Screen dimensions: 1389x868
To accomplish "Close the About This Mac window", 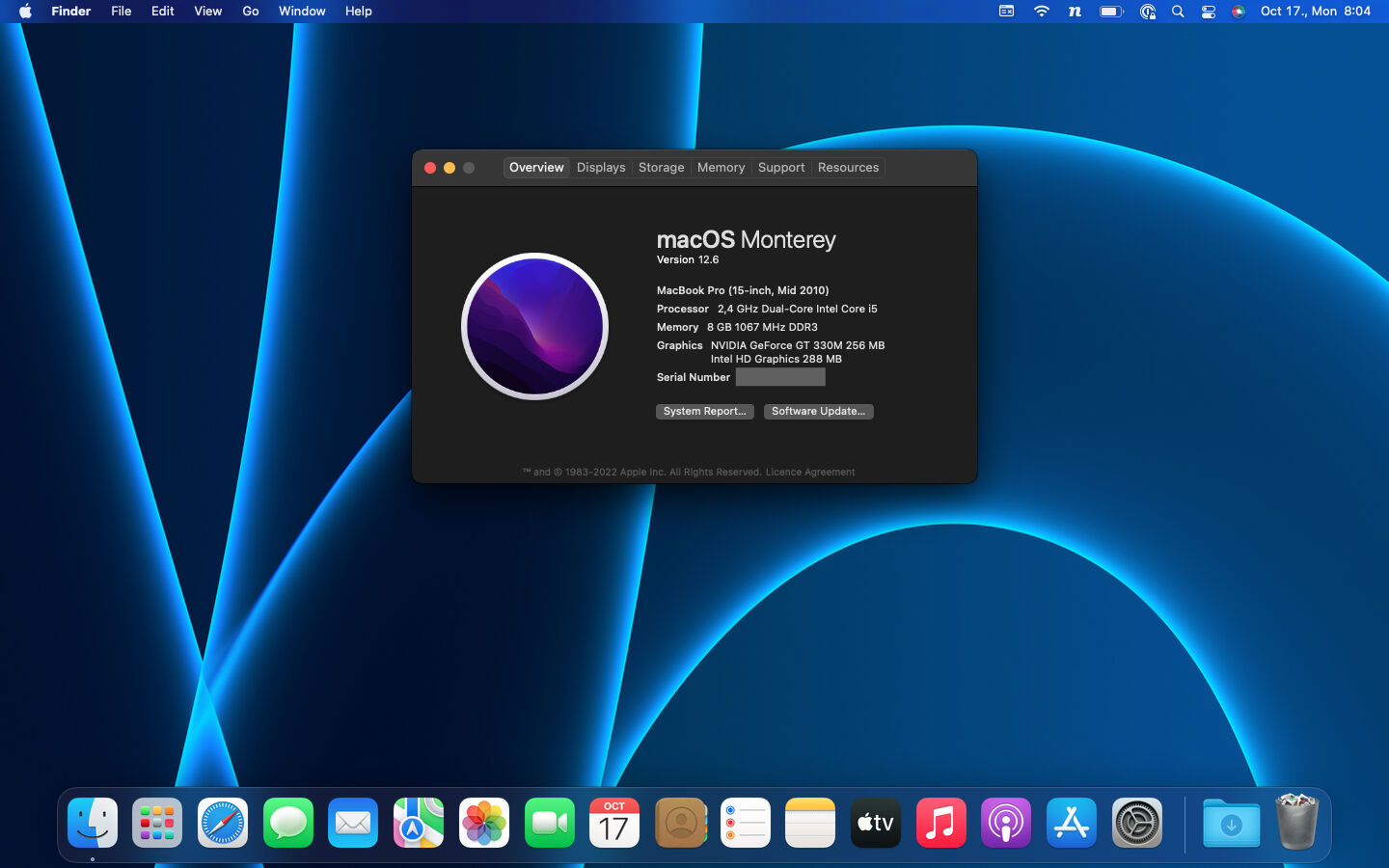I will click(430, 168).
